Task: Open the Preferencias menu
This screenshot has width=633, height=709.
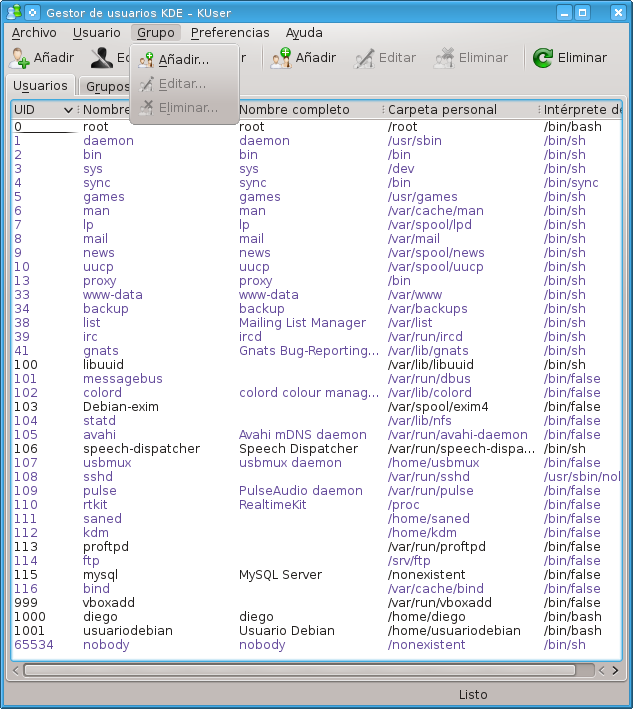Action: pos(230,33)
